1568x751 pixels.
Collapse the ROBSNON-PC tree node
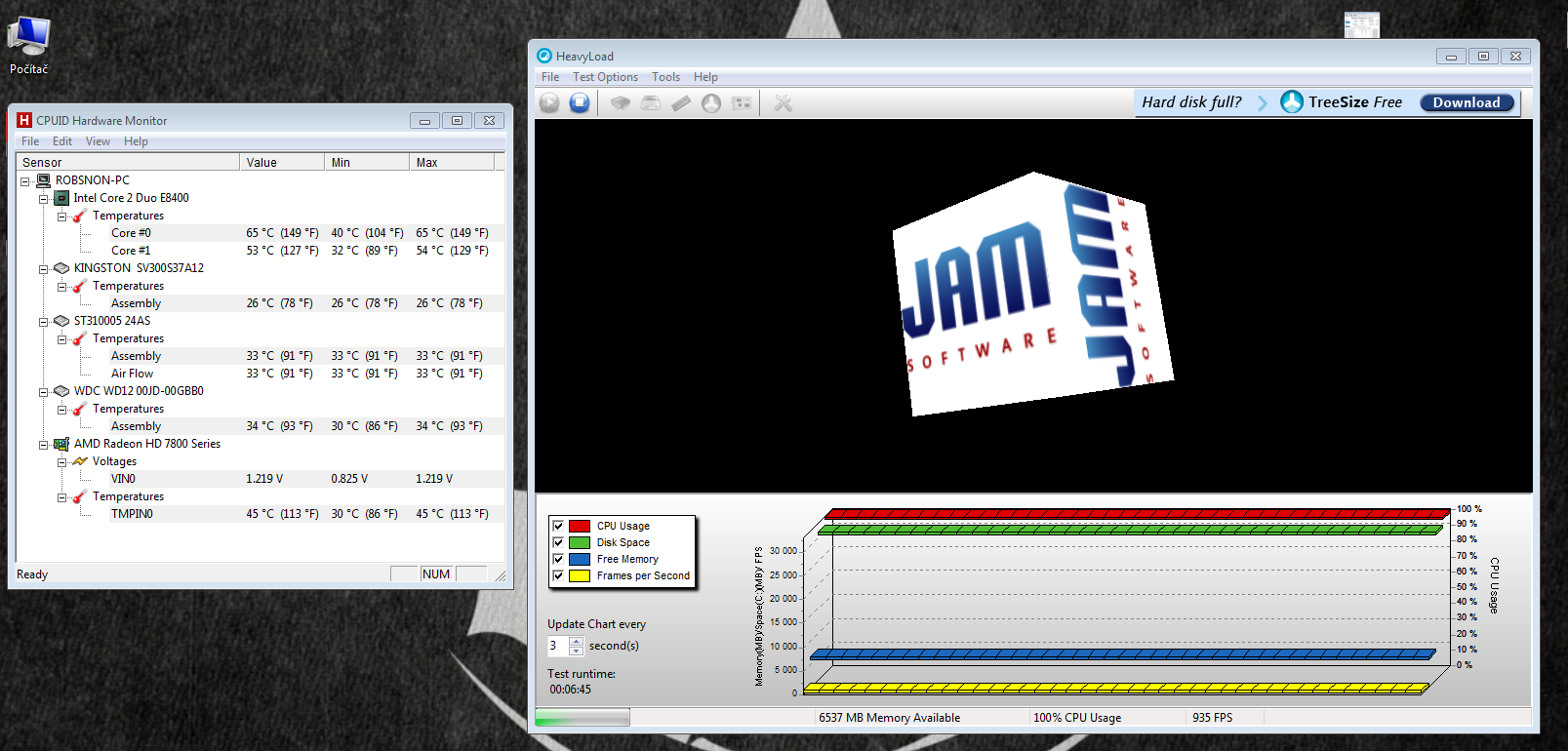pos(25,180)
